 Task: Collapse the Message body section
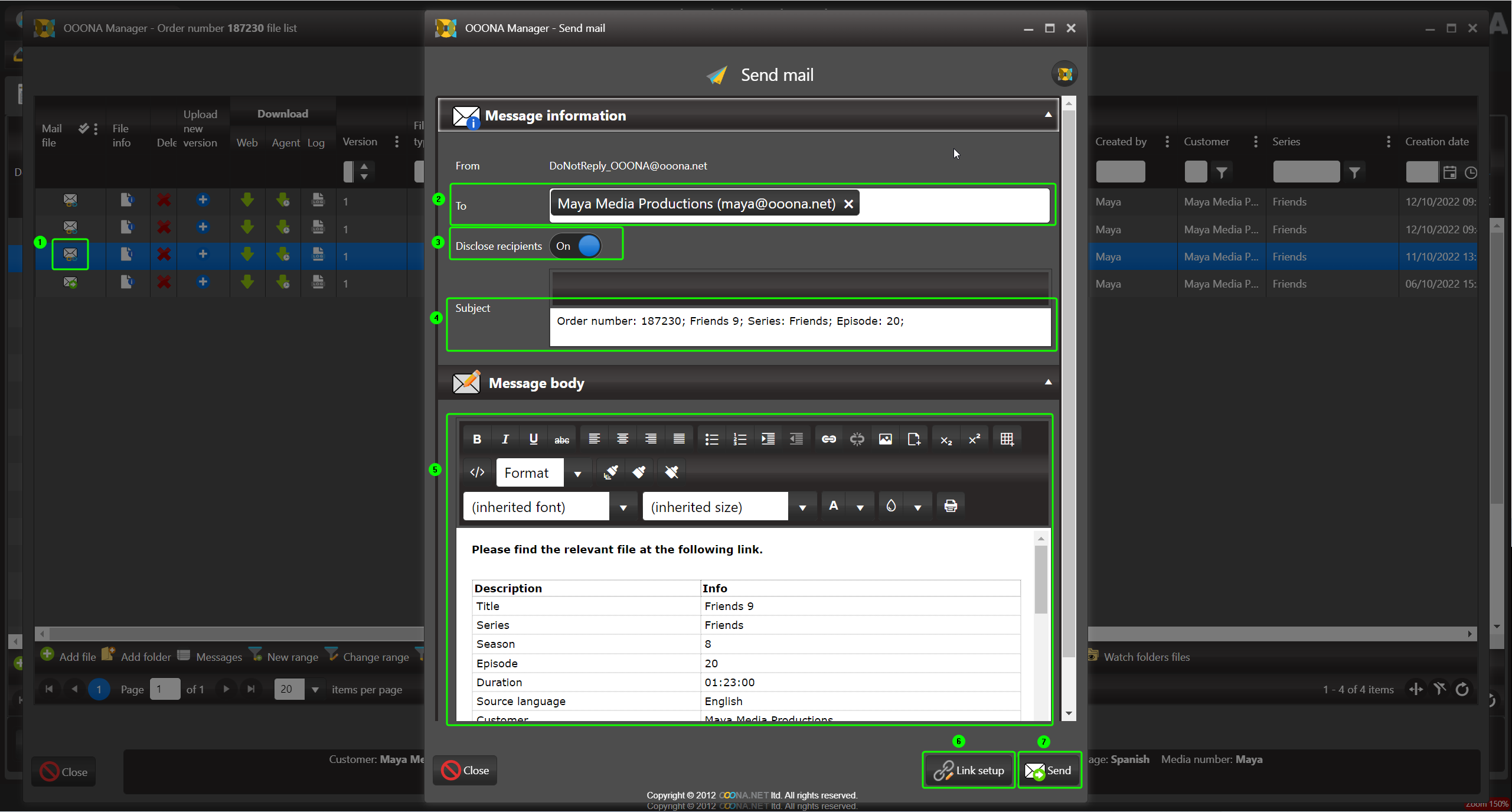[1048, 383]
